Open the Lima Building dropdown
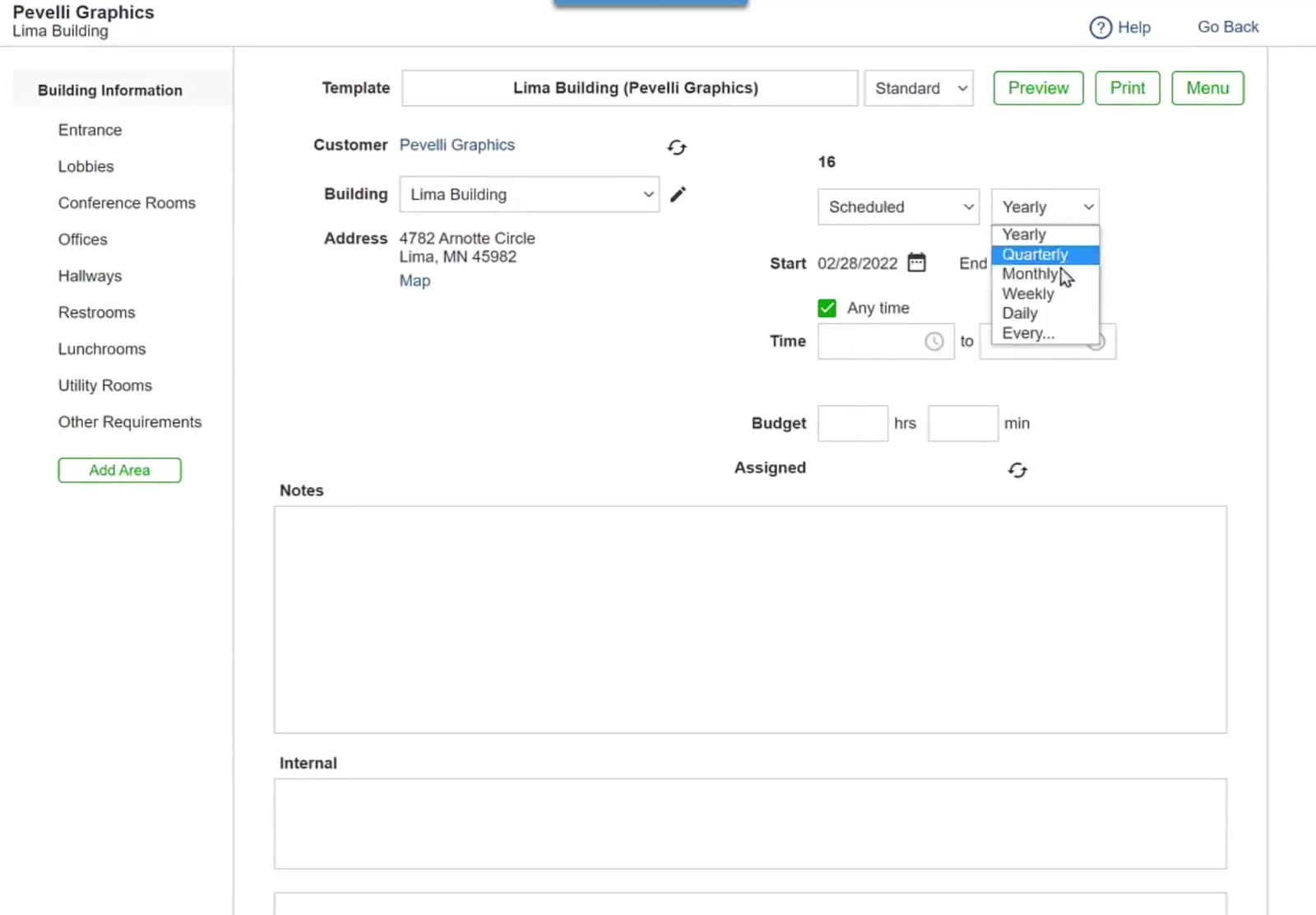Screen dimensions: 1316x915 [530, 194]
